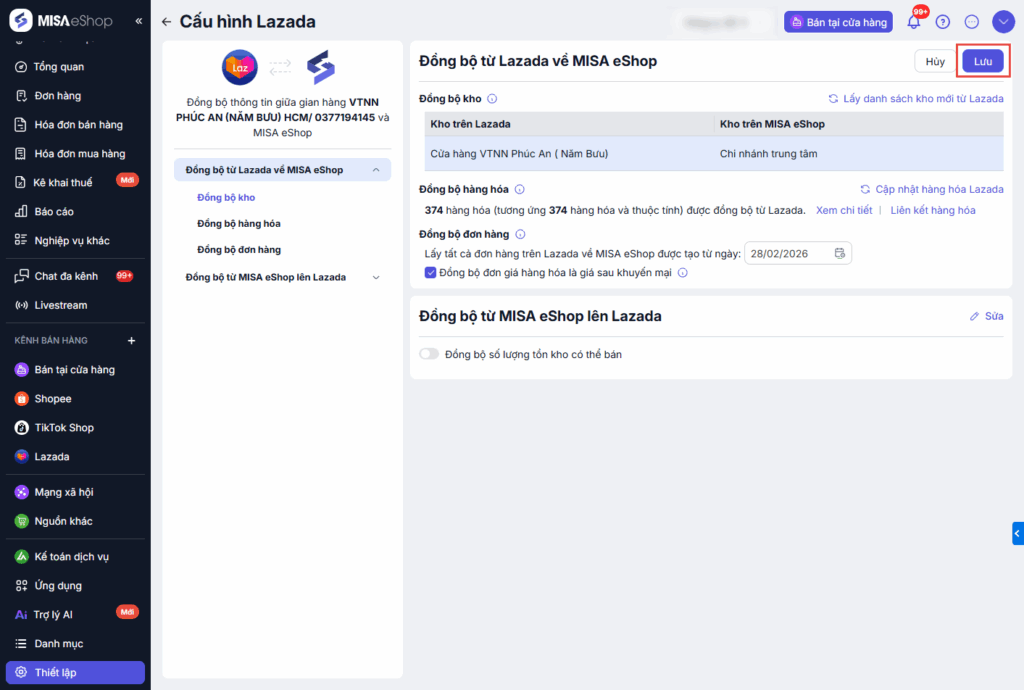Click the Lưu save button
This screenshot has height=690, width=1024.
coord(982,61)
